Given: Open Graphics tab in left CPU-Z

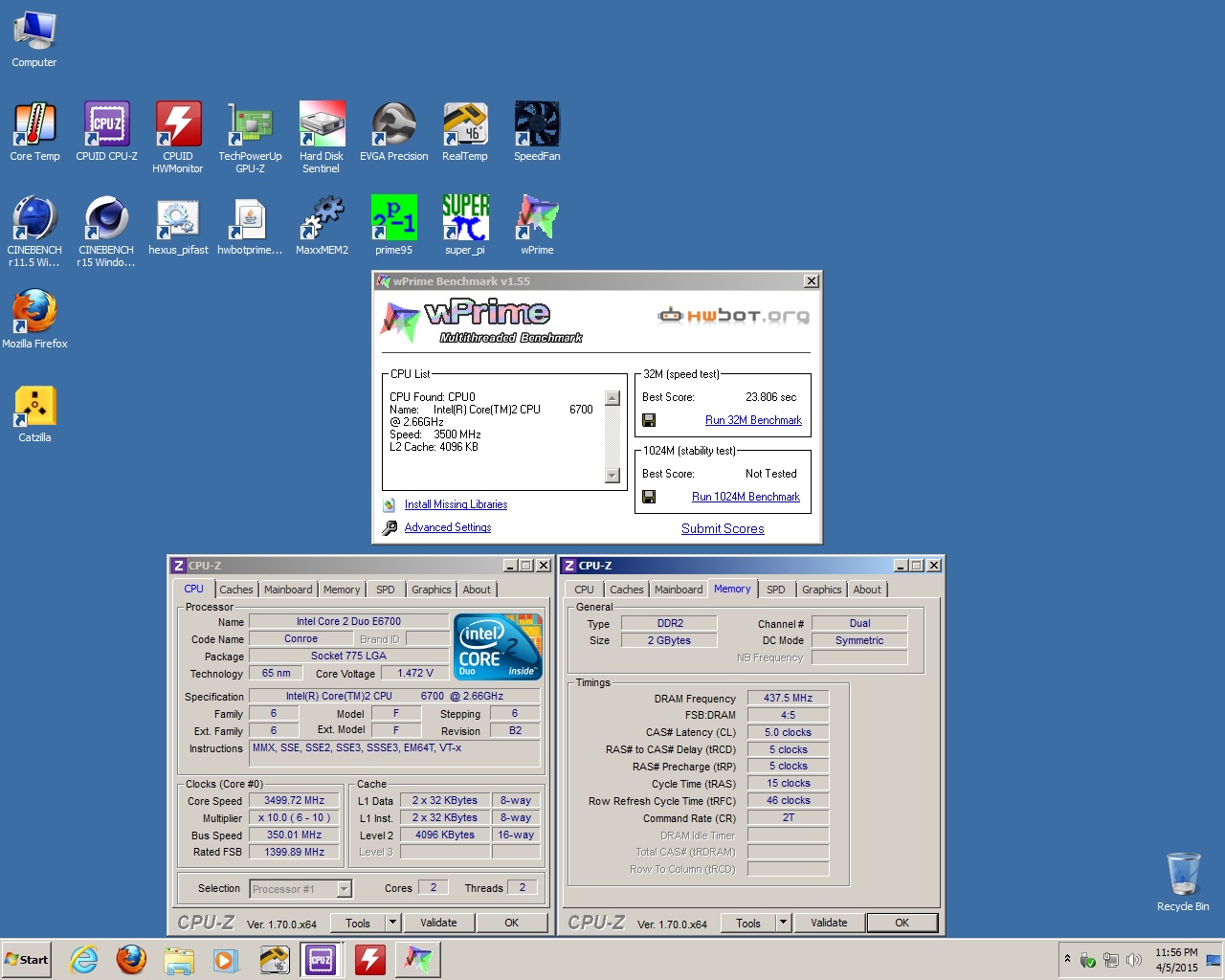Looking at the screenshot, I should pos(431,590).
